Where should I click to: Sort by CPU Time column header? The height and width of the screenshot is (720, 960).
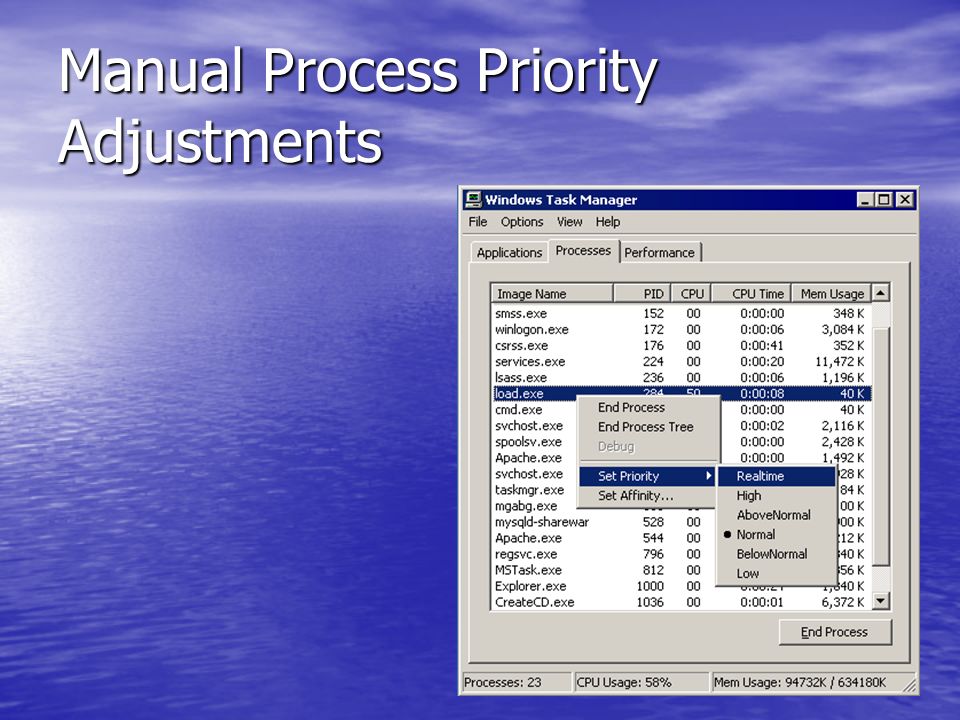751,293
